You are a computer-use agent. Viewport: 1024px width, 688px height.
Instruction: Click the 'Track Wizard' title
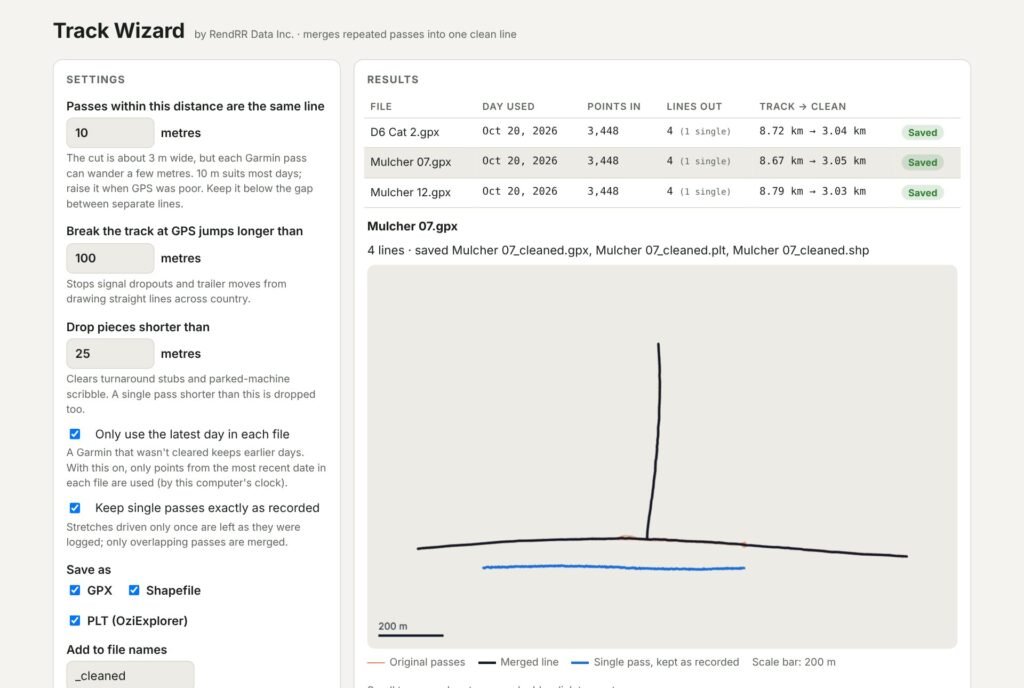click(119, 31)
